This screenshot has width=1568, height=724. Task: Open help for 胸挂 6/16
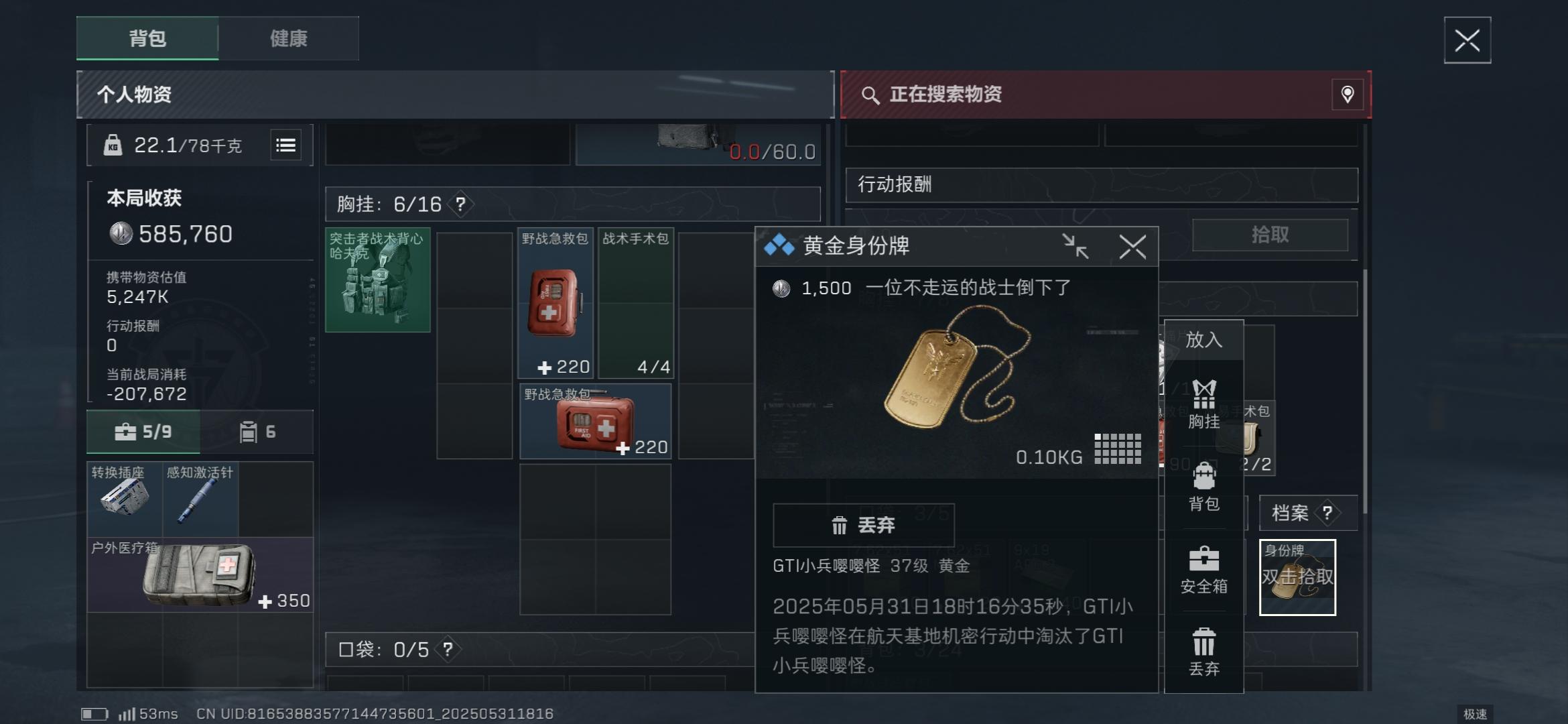click(460, 204)
